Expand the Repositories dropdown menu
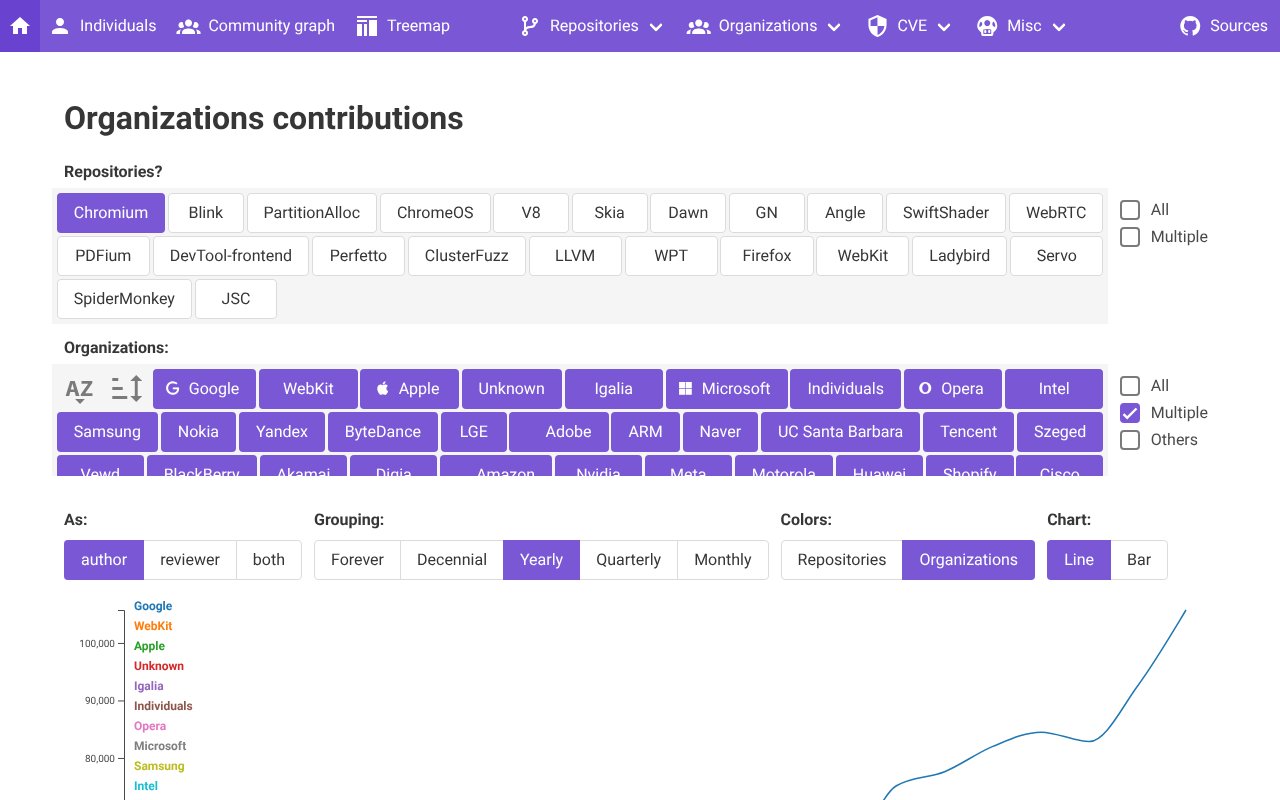Screen dimensions: 1280x800 592,26
